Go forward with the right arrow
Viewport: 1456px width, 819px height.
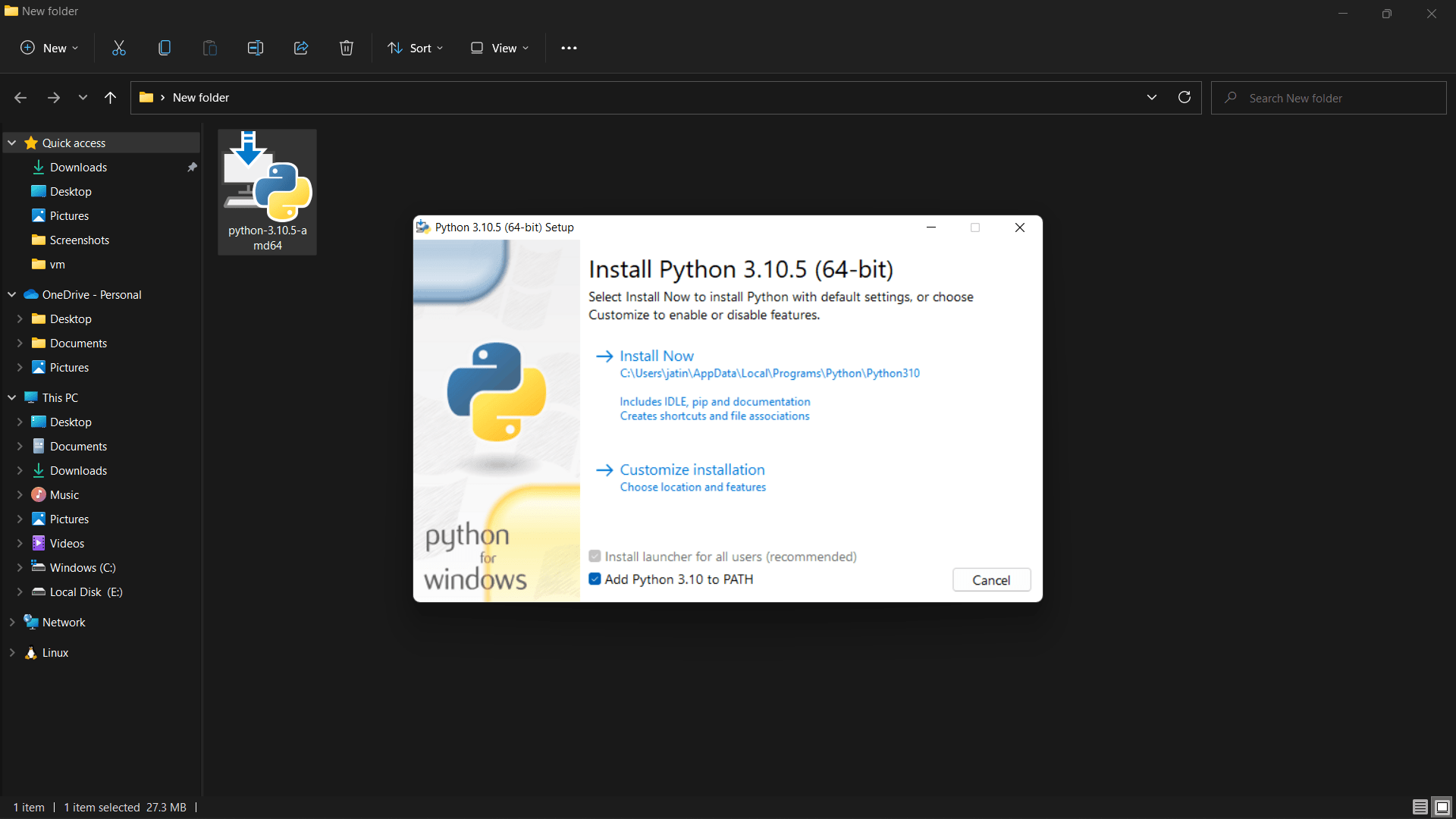coord(53,98)
